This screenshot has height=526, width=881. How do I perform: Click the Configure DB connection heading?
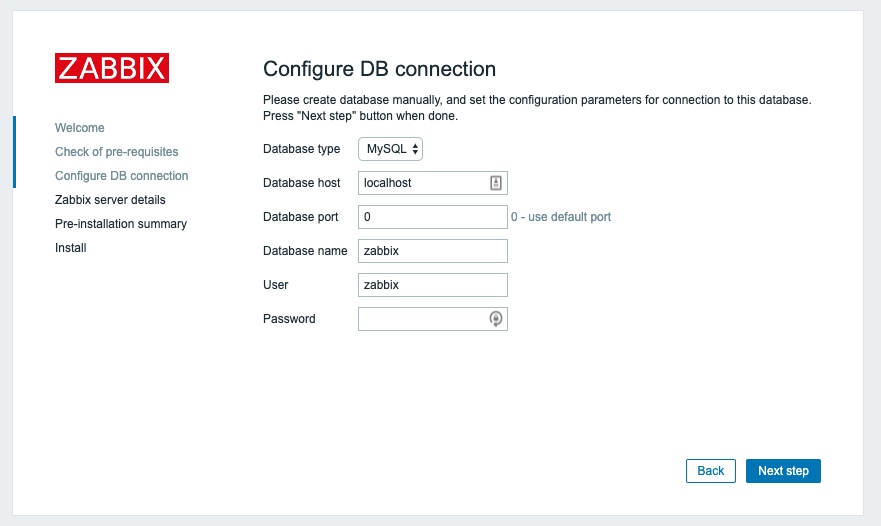pyautogui.click(x=379, y=69)
